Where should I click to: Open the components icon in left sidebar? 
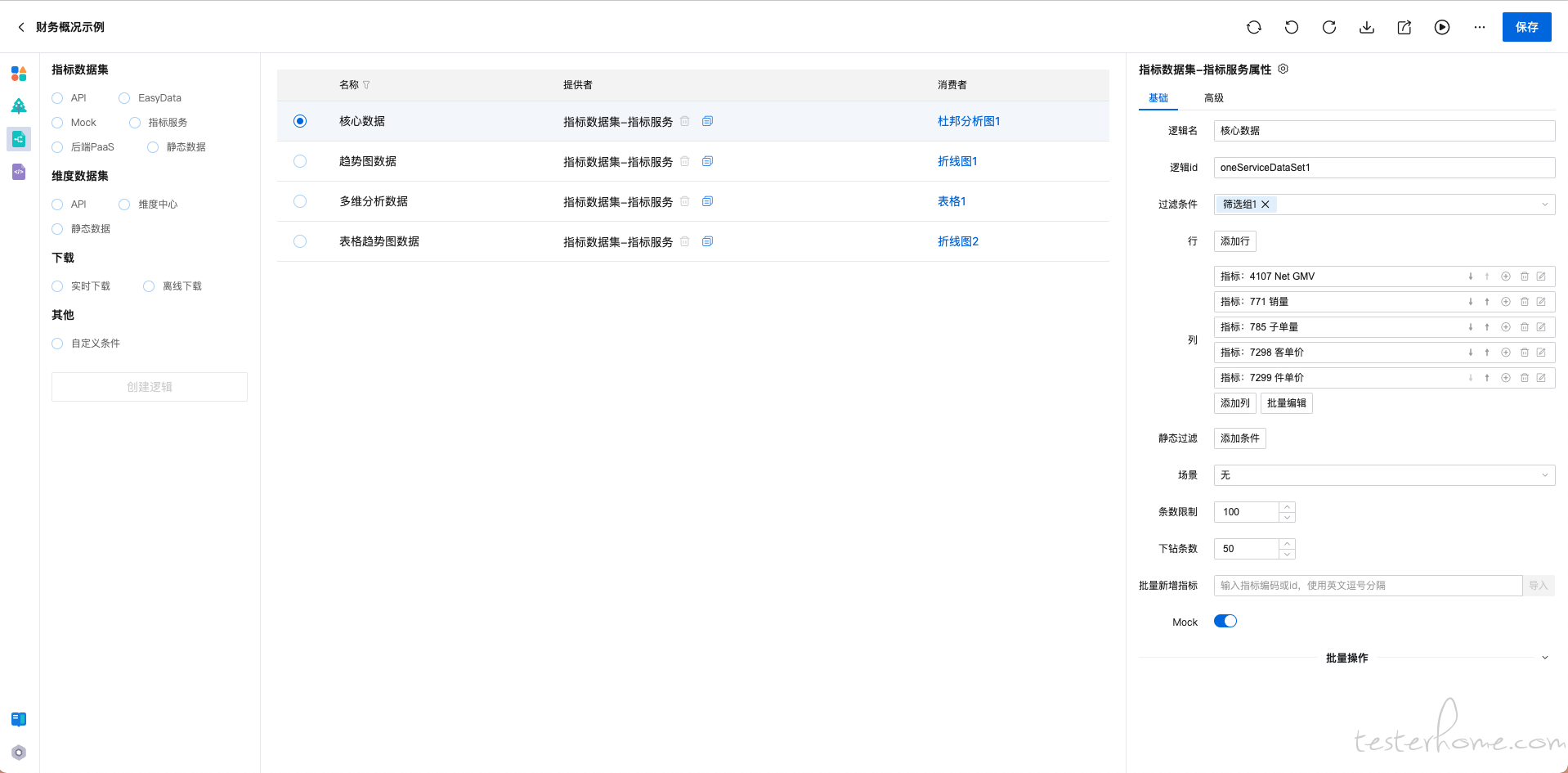click(x=19, y=74)
